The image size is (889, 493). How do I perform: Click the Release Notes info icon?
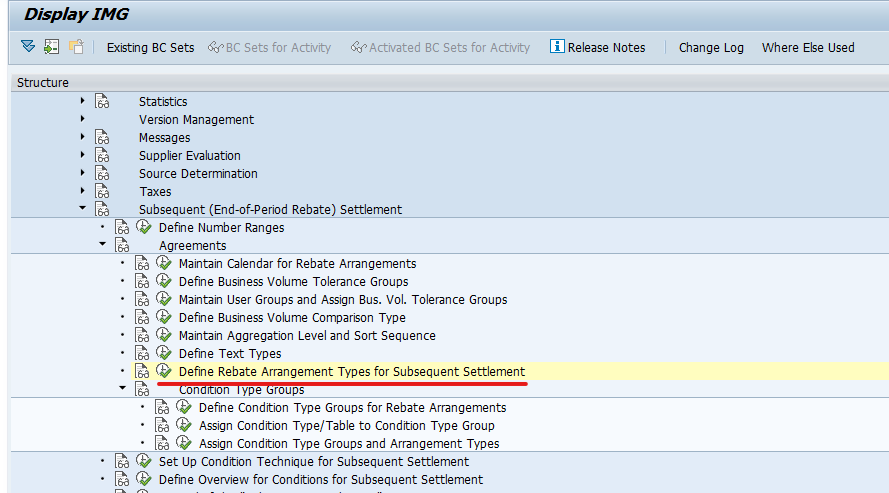pyautogui.click(x=557, y=46)
